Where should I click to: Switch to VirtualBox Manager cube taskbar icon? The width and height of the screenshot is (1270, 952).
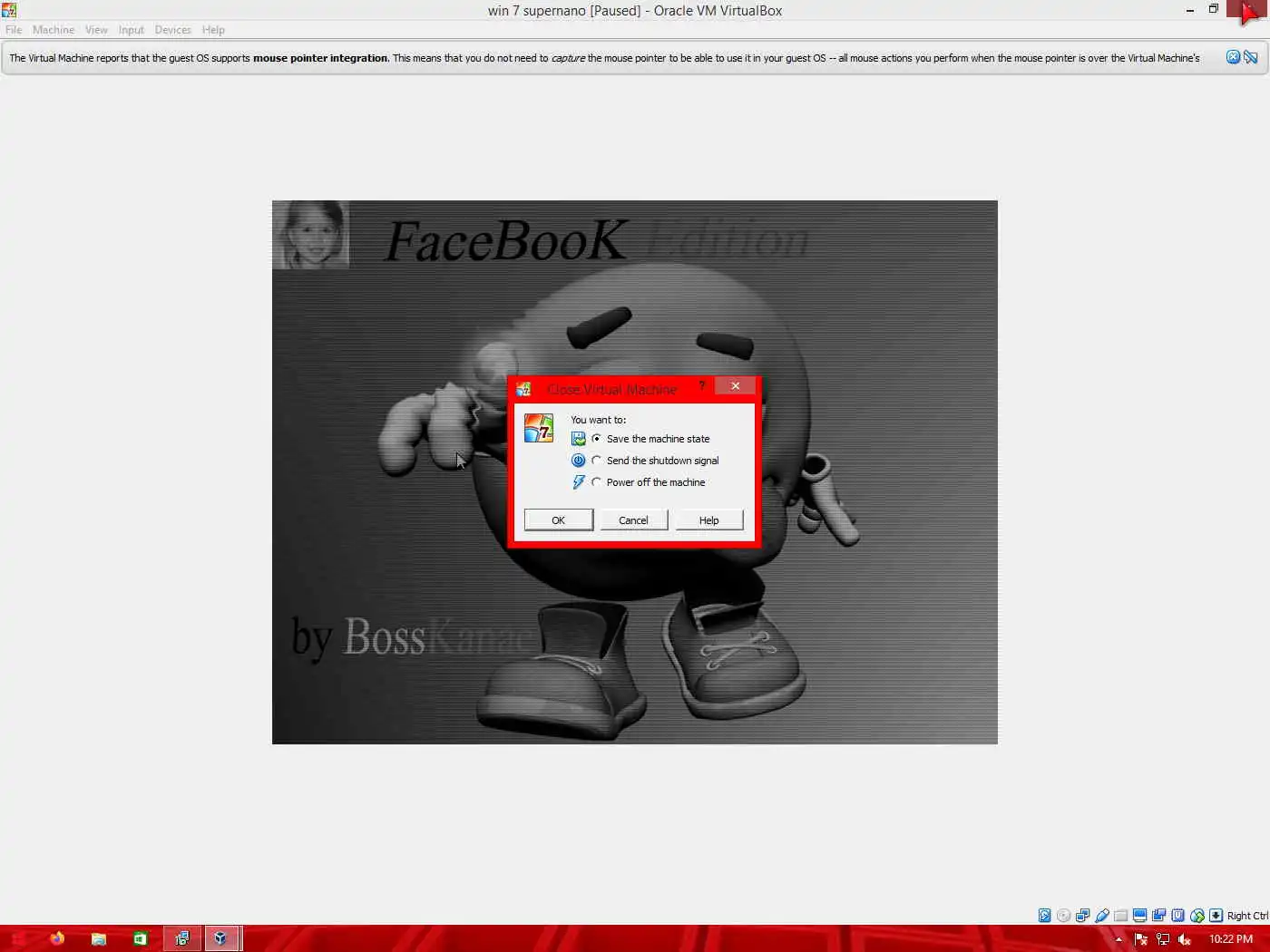pyautogui.click(x=220, y=938)
